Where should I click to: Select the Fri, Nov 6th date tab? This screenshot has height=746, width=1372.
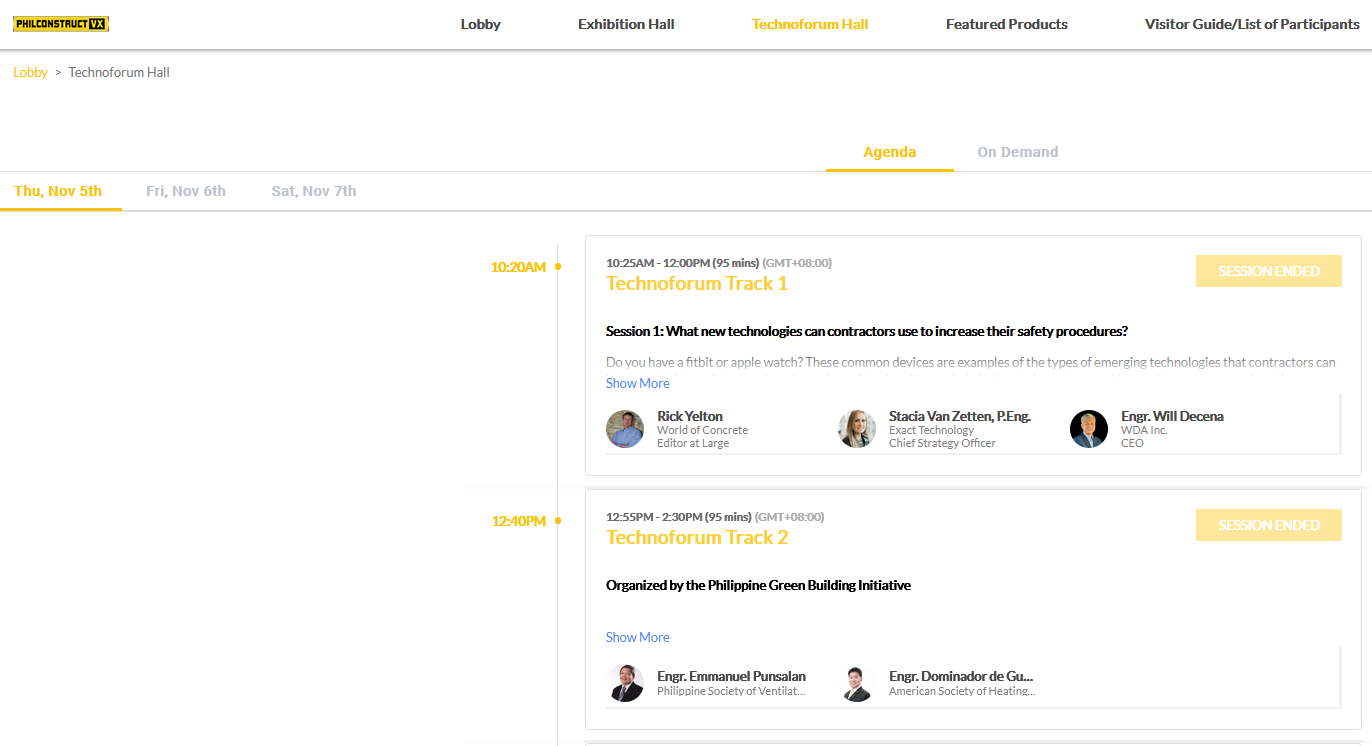186,191
